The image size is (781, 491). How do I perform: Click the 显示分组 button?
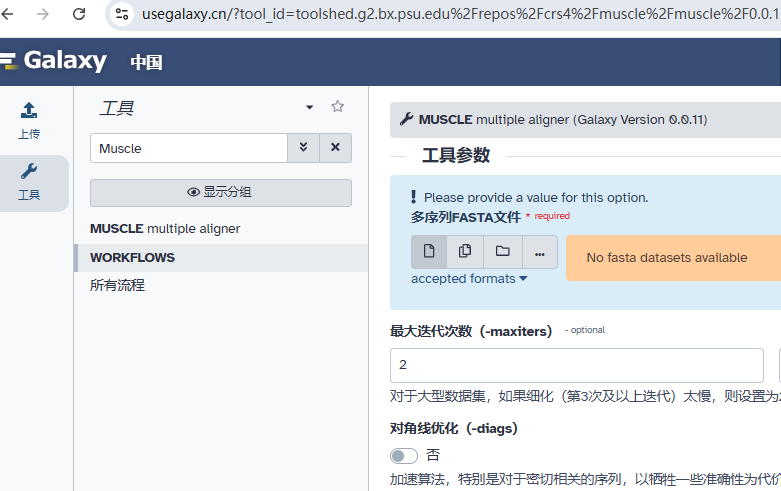(x=221, y=193)
